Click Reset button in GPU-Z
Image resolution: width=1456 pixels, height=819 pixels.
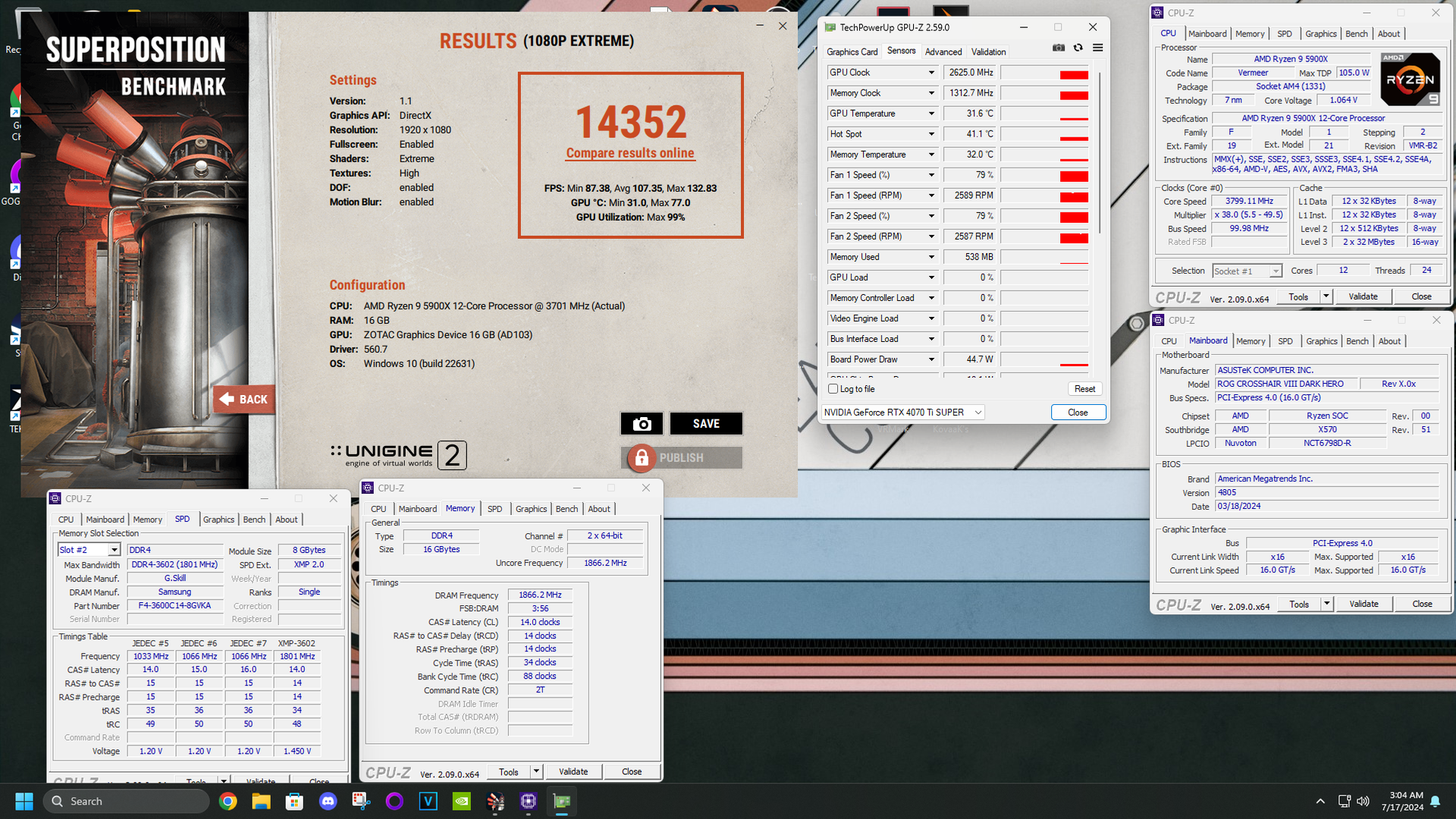click(x=1084, y=389)
